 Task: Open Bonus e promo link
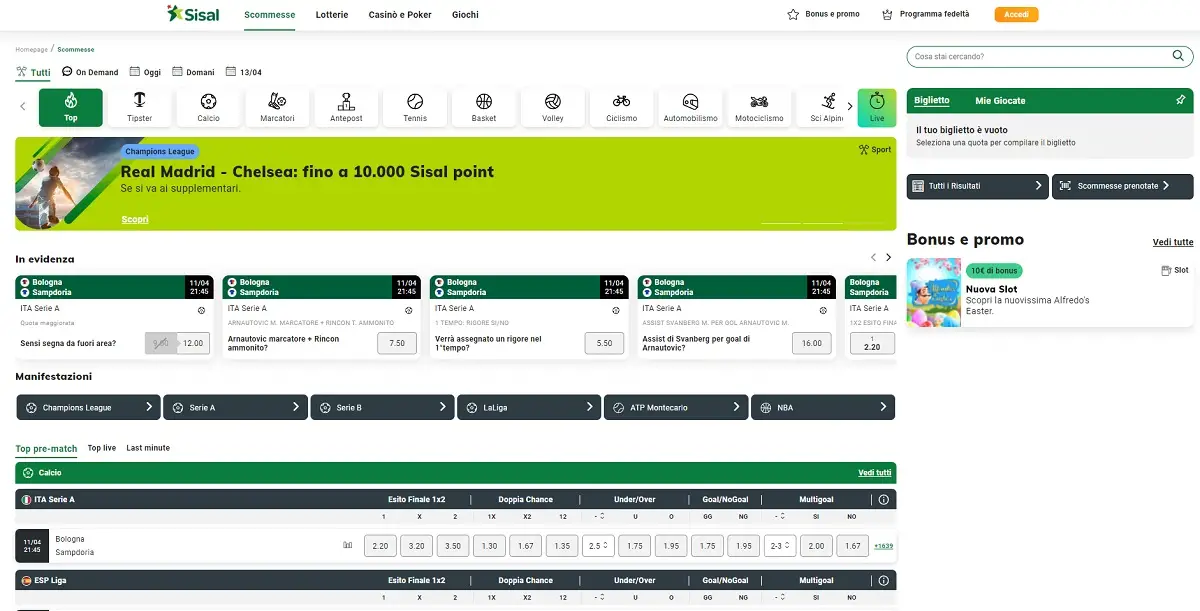[x=823, y=15]
